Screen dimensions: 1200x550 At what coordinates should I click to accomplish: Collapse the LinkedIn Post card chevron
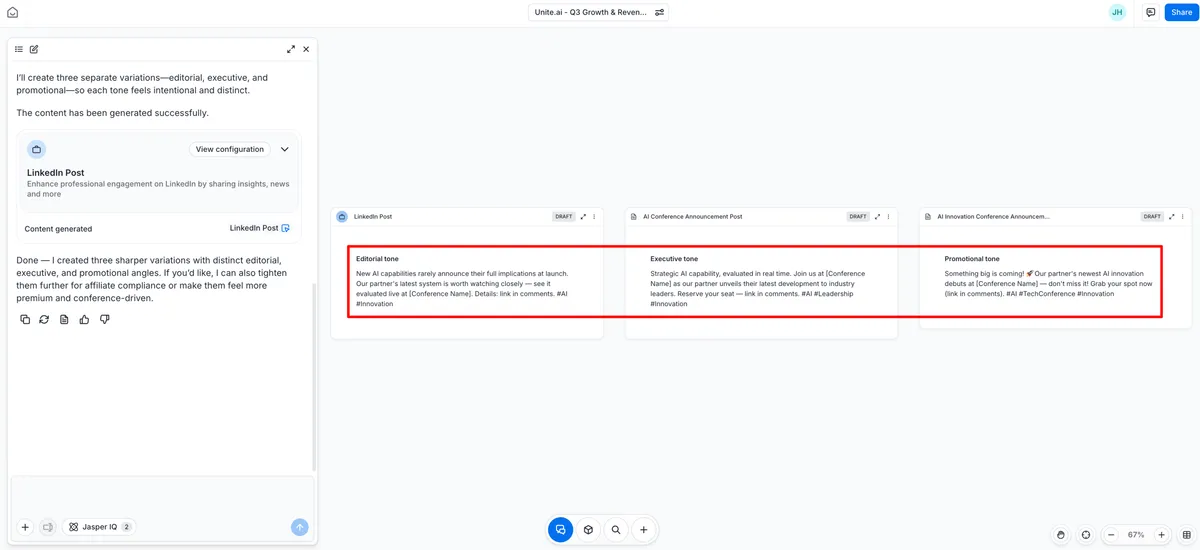click(285, 149)
